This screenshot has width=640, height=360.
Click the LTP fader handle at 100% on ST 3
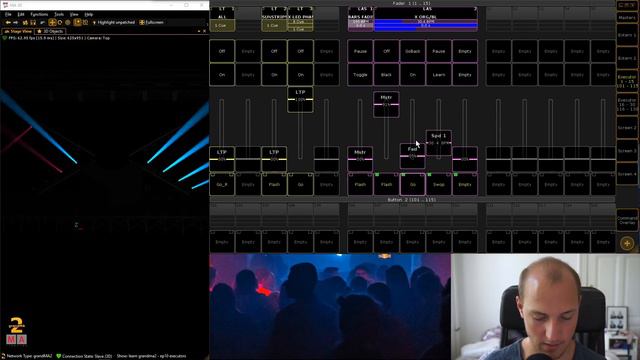click(x=300, y=99)
